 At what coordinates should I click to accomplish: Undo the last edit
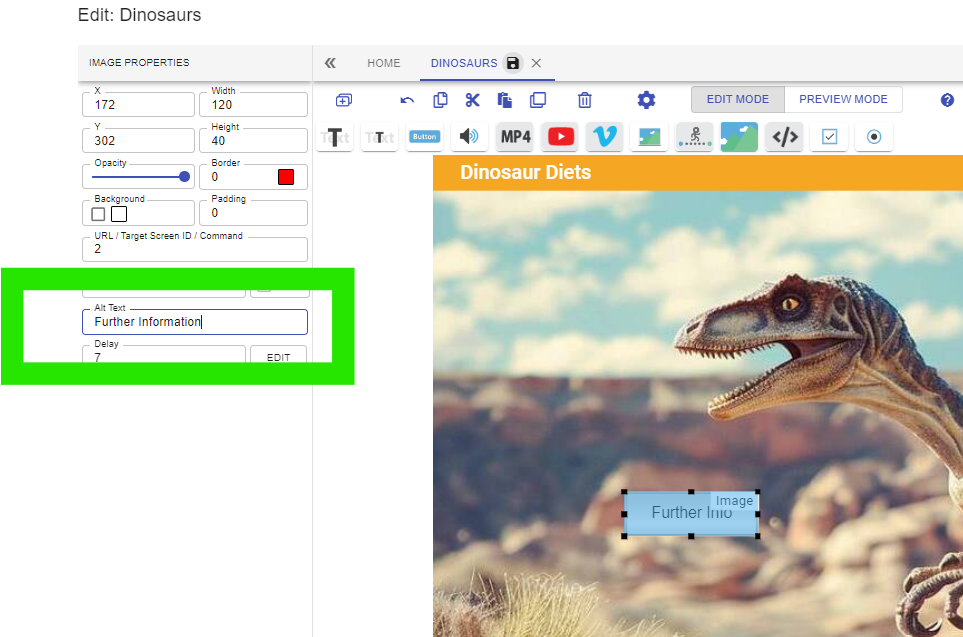point(407,100)
